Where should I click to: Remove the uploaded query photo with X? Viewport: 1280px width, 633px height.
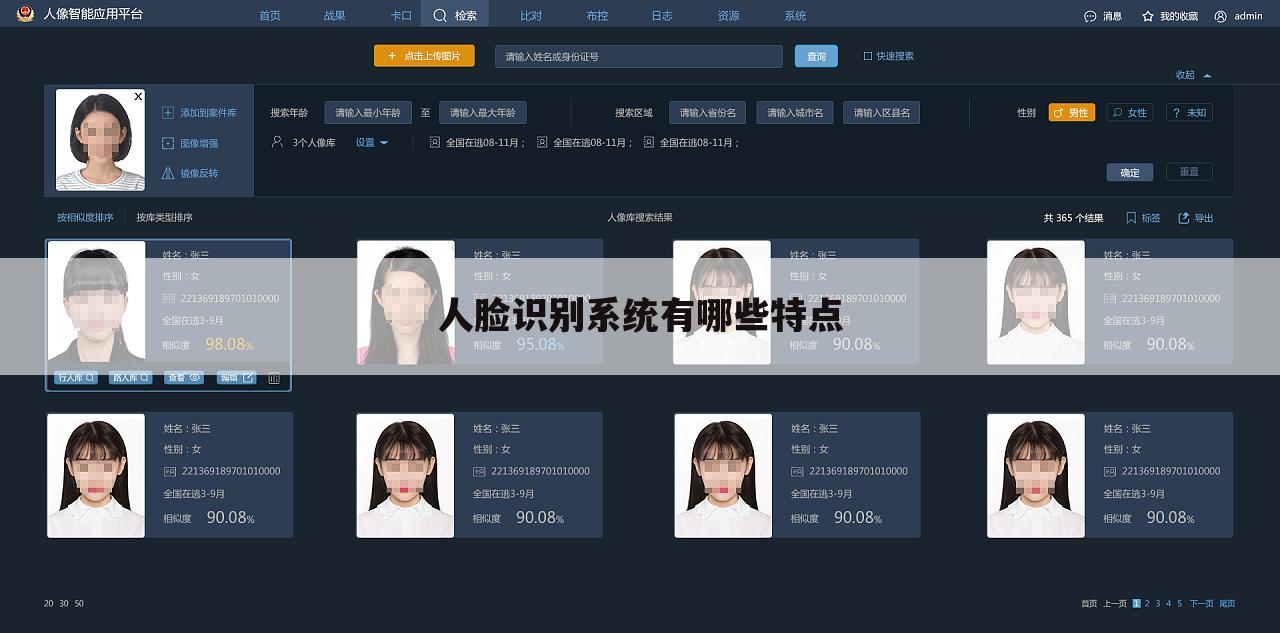(x=138, y=97)
